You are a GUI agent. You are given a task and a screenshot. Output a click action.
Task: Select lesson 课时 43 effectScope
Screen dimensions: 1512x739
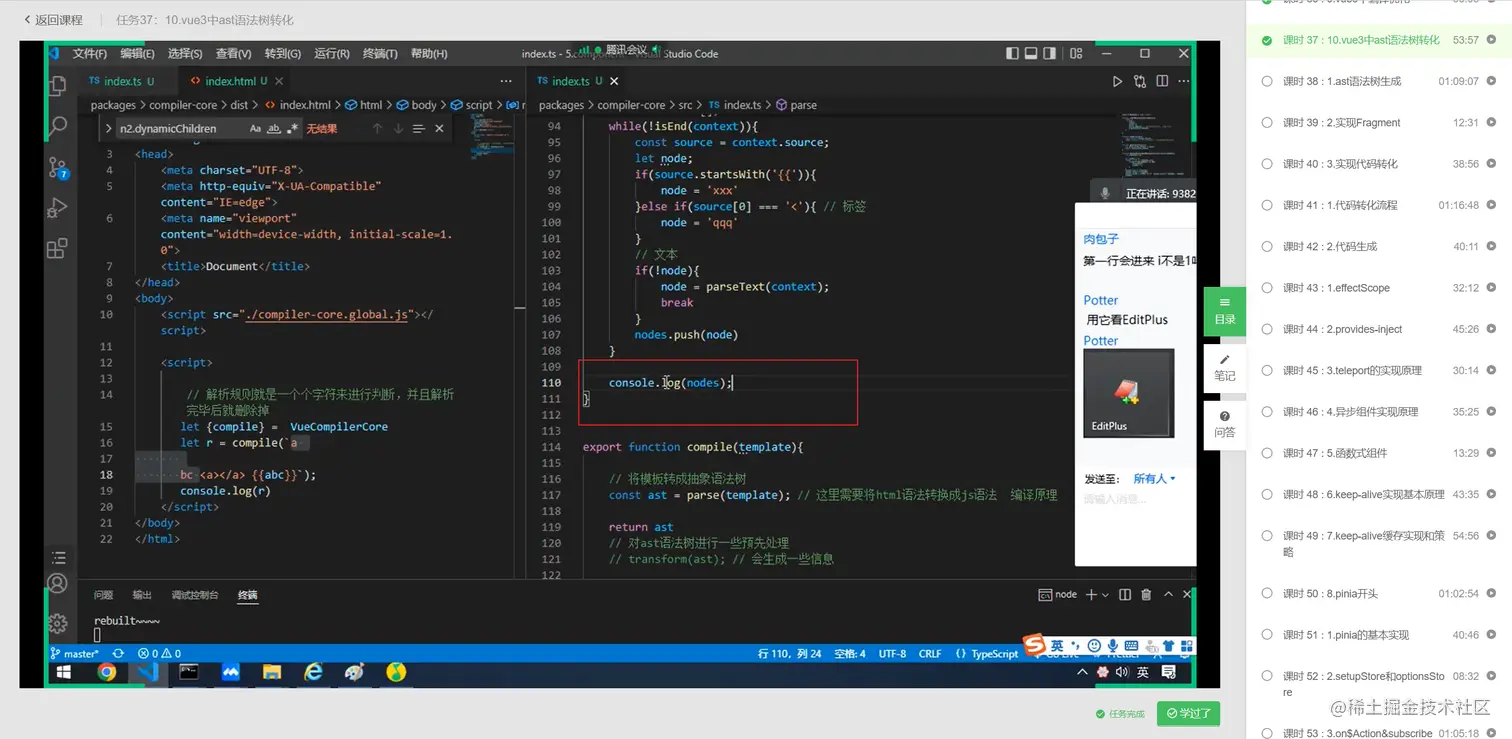(1379, 288)
